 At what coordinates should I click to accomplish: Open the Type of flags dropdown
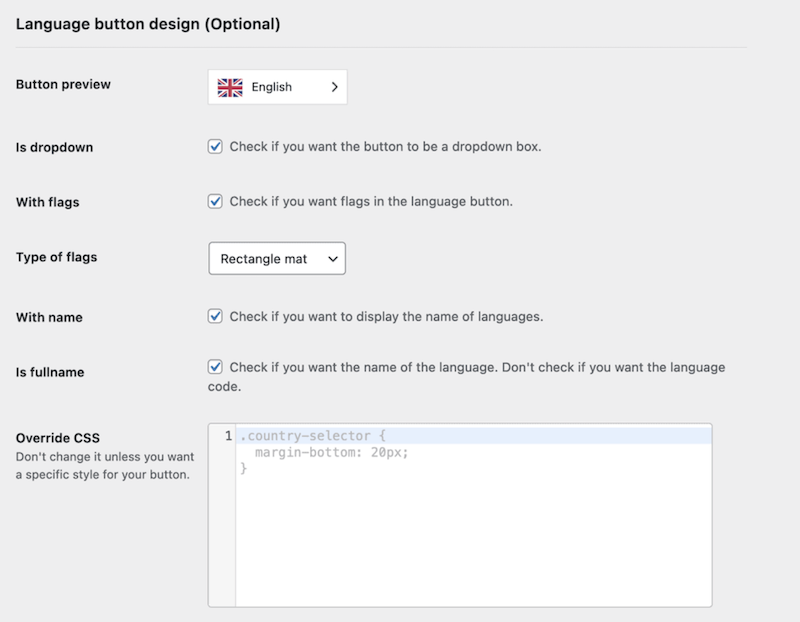[x=277, y=258]
